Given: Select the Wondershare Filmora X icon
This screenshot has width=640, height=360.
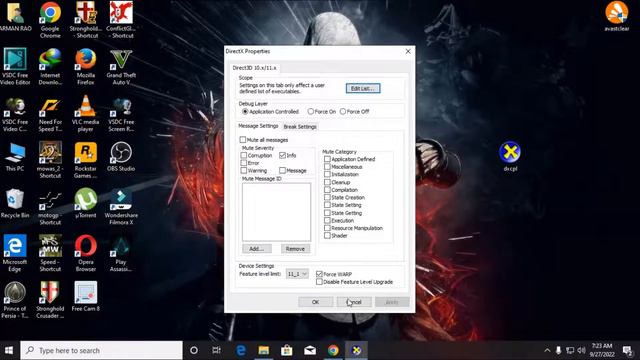Looking at the screenshot, I should (121, 207).
